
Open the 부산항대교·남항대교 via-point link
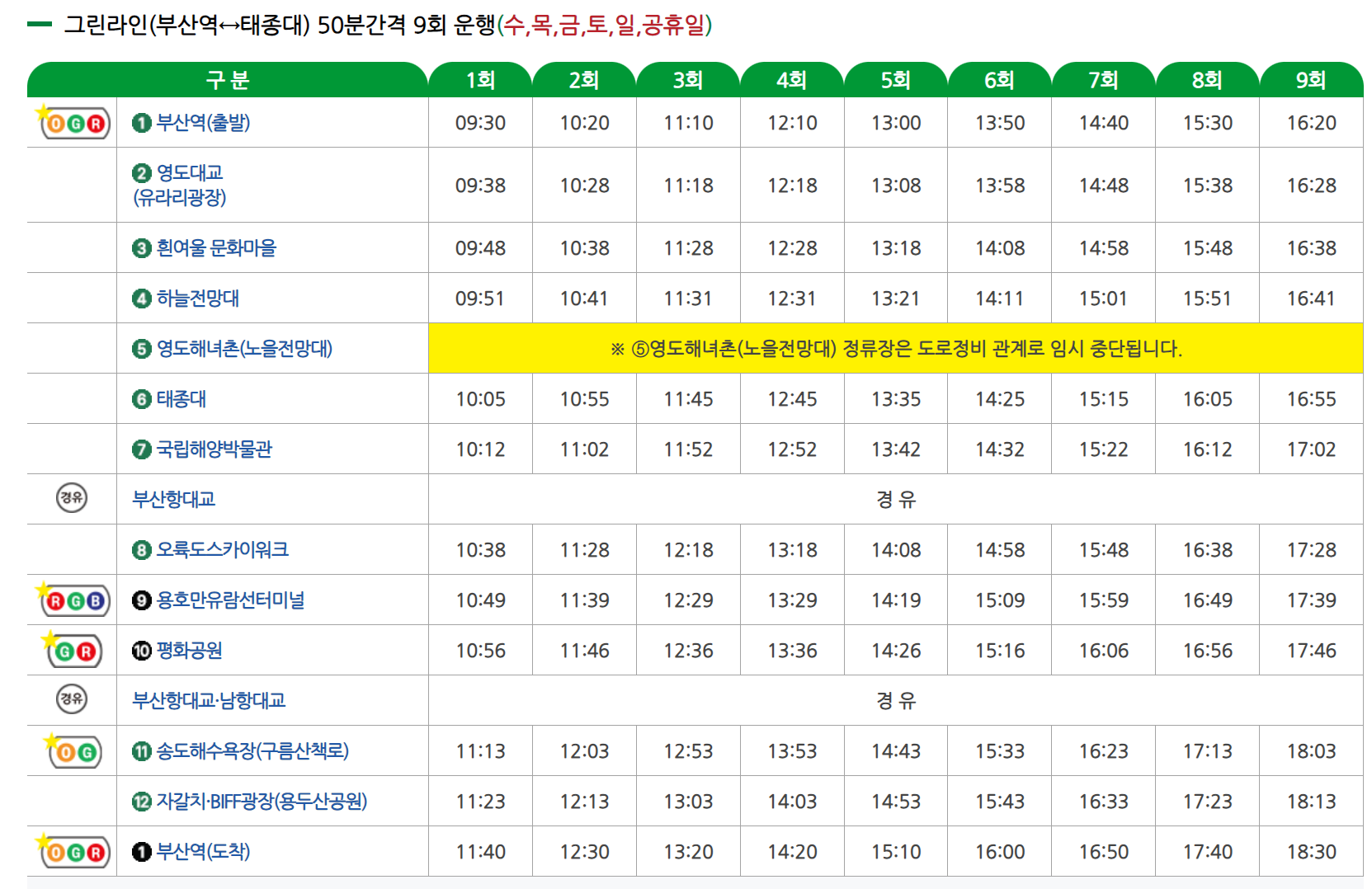coord(209,700)
